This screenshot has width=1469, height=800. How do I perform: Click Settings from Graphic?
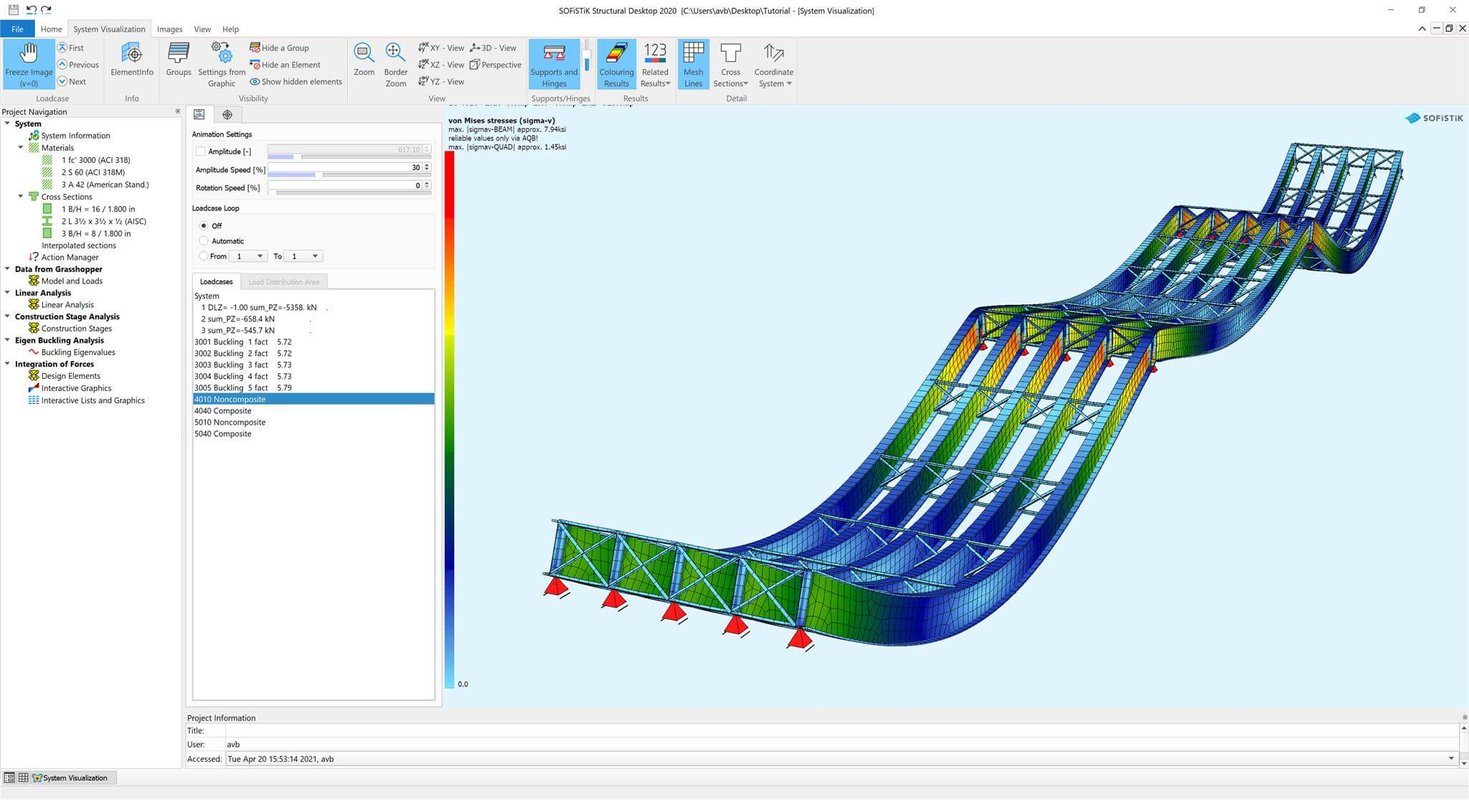click(x=222, y=65)
